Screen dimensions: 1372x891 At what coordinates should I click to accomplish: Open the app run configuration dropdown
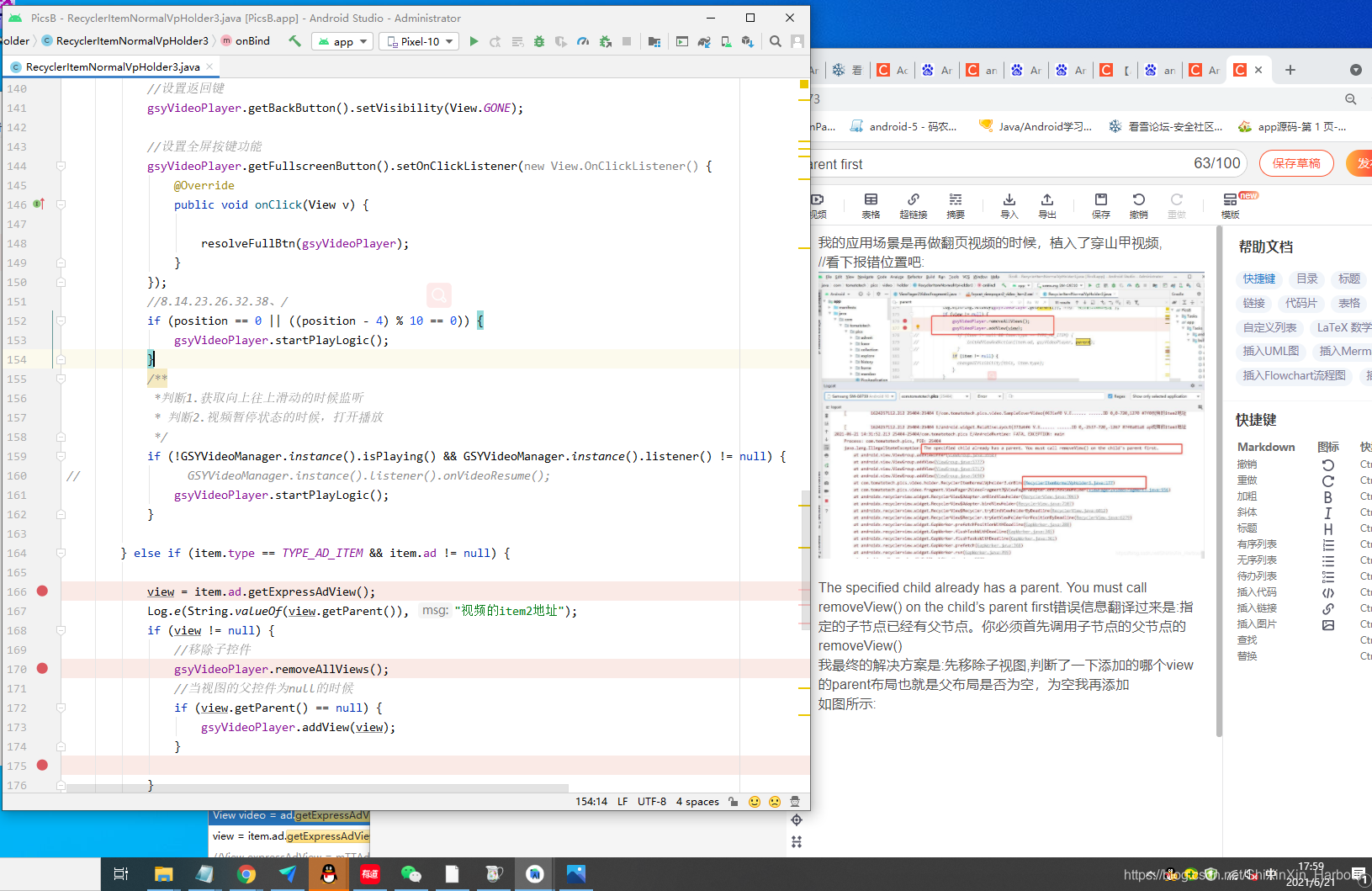(x=342, y=40)
